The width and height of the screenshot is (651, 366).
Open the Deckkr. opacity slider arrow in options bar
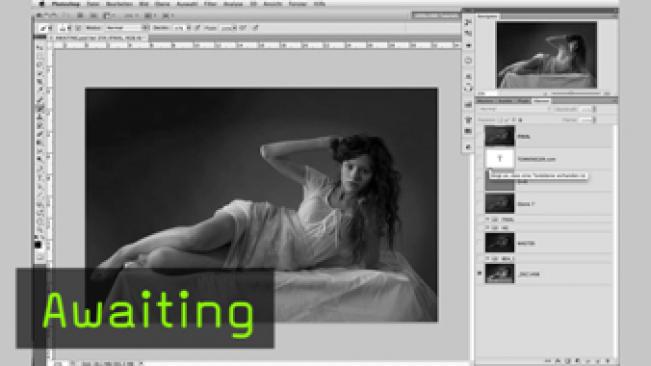[x=189, y=28]
